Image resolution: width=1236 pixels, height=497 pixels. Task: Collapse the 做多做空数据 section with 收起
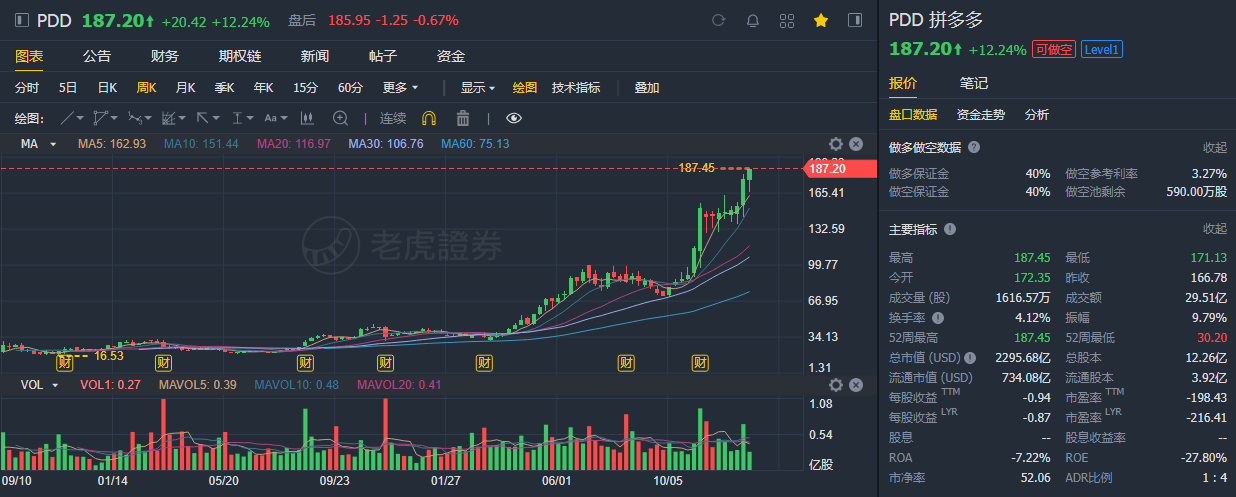tap(1214, 147)
